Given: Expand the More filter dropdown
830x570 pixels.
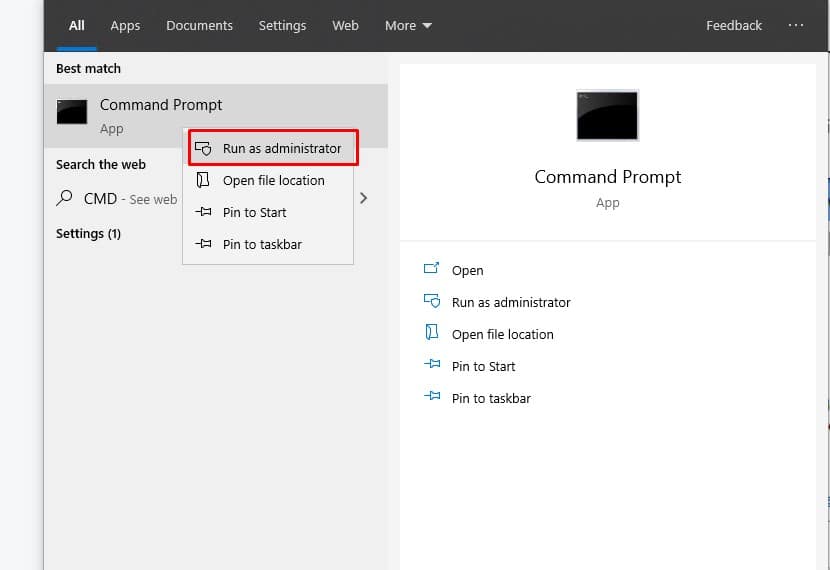Looking at the screenshot, I should (x=408, y=25).
